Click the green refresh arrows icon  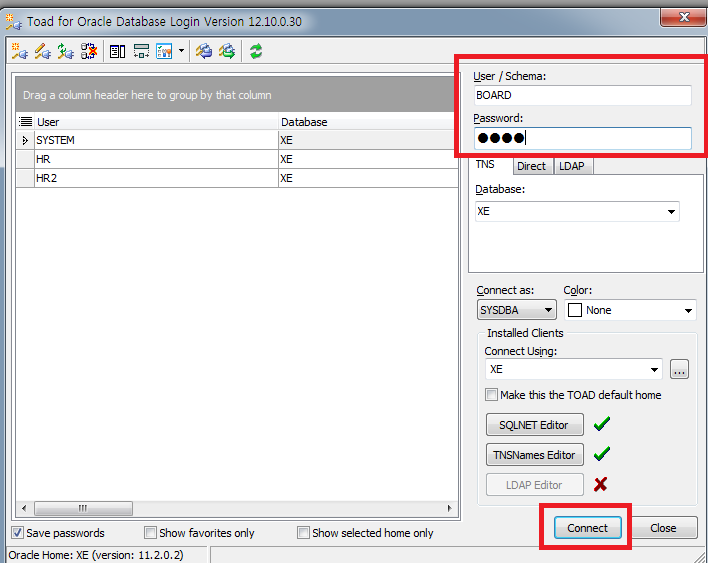click(x=256, y=51)
